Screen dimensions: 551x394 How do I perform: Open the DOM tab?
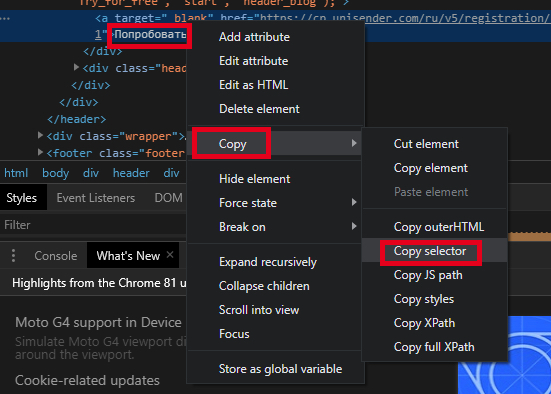tap(168, 198)
